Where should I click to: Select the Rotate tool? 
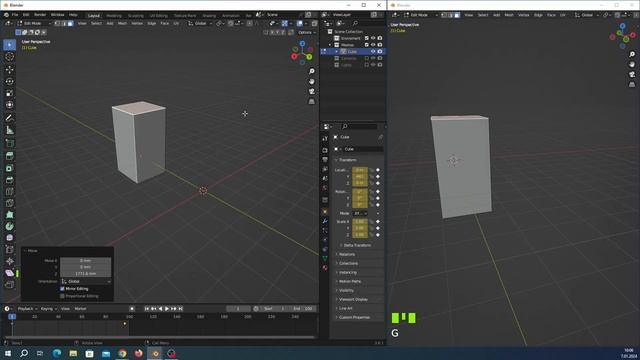point(9,81)
